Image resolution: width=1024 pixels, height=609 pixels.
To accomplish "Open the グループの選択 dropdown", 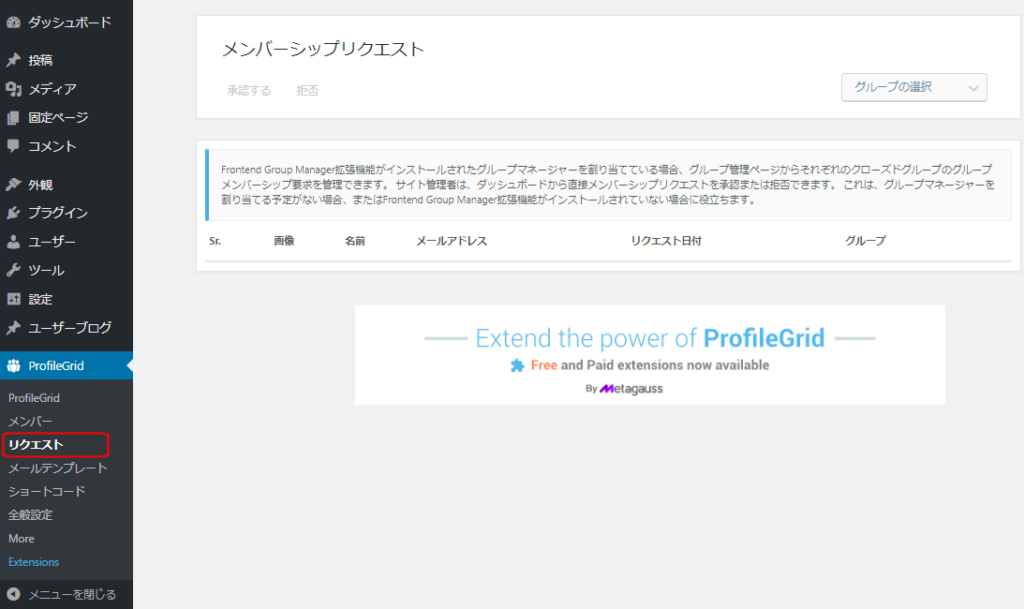I will click(914, 88).
